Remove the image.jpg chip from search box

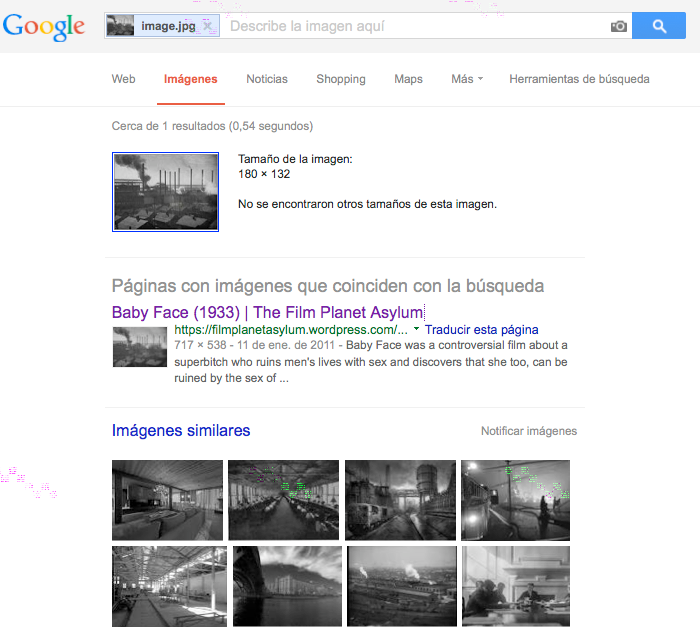(x=207, y=27)
